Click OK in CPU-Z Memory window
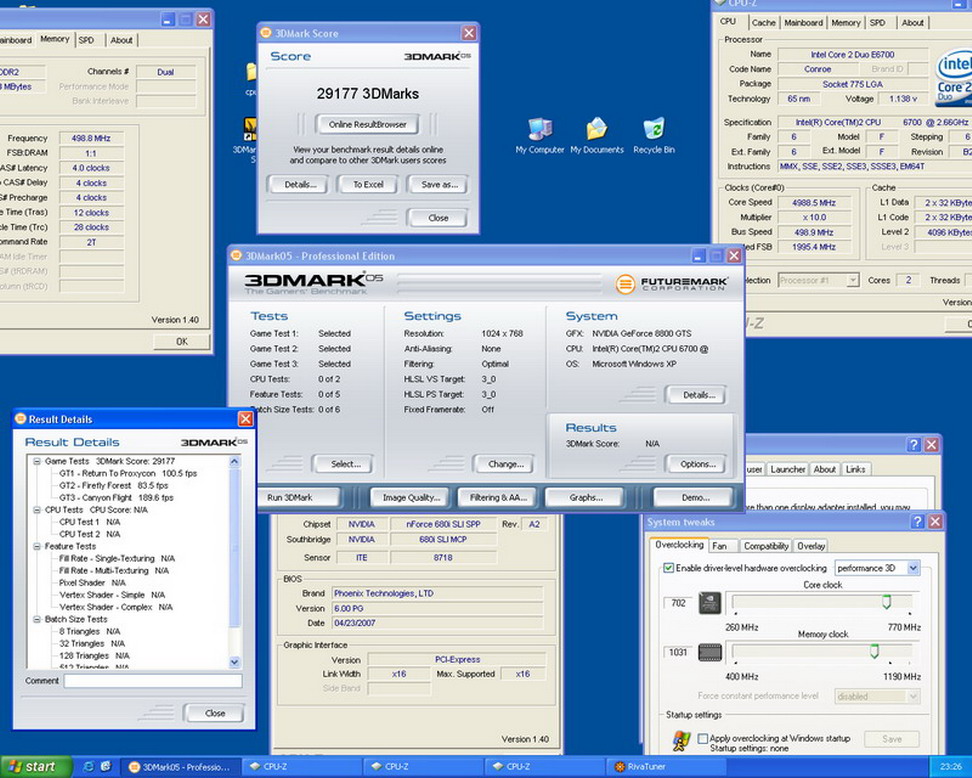 pos(181,342)
